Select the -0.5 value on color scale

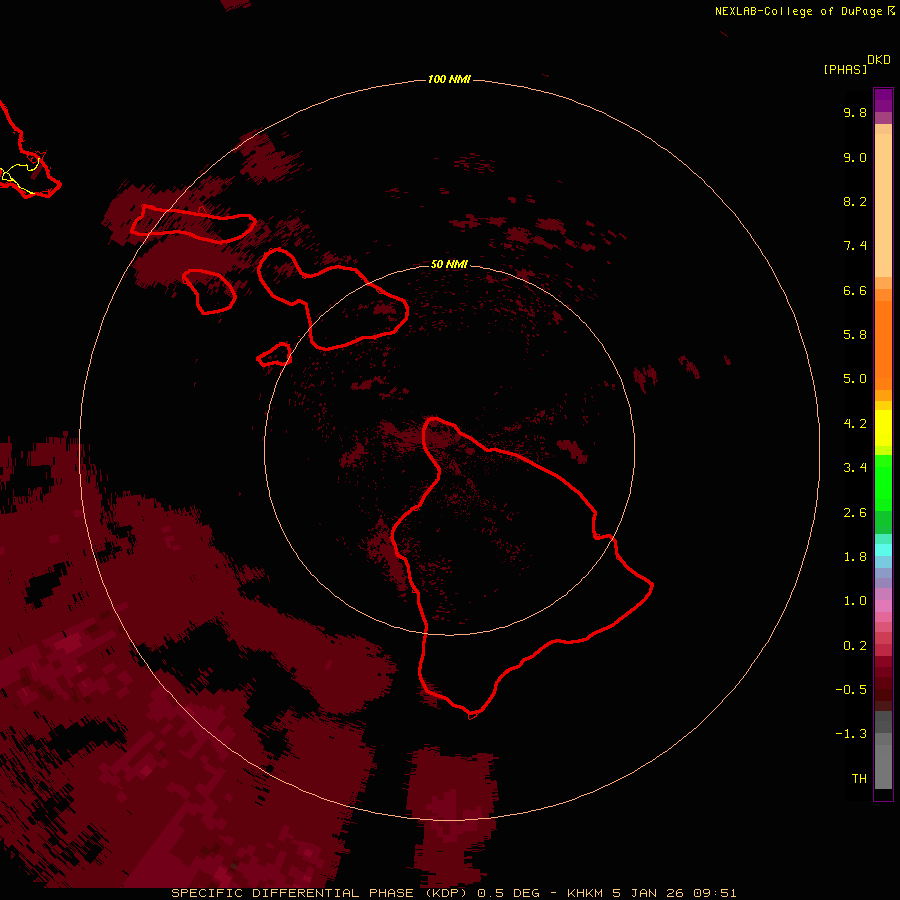point(851,690)
